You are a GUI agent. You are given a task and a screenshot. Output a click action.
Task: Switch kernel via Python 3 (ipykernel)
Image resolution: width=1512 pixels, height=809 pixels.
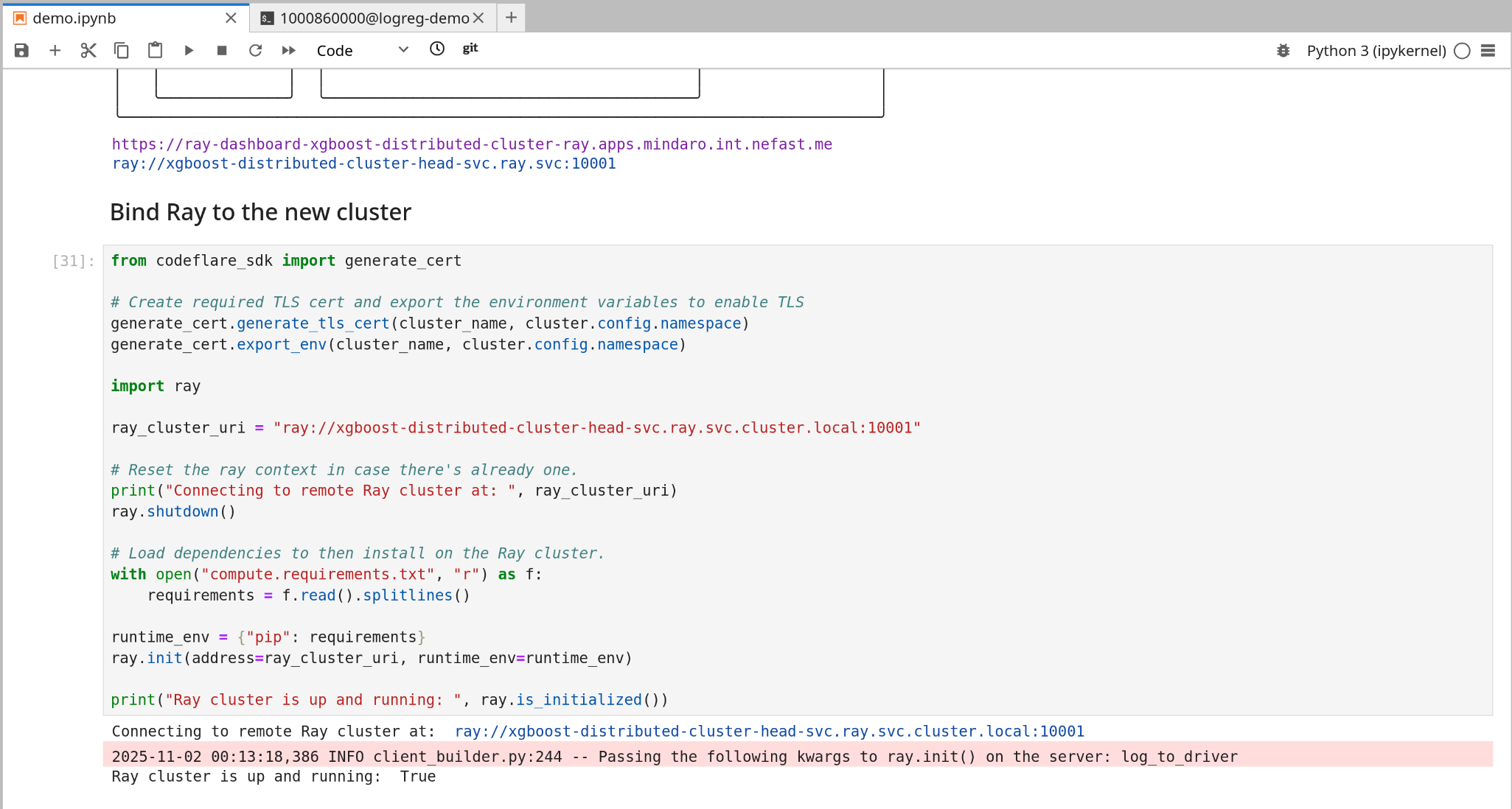tap(1376, 50)
